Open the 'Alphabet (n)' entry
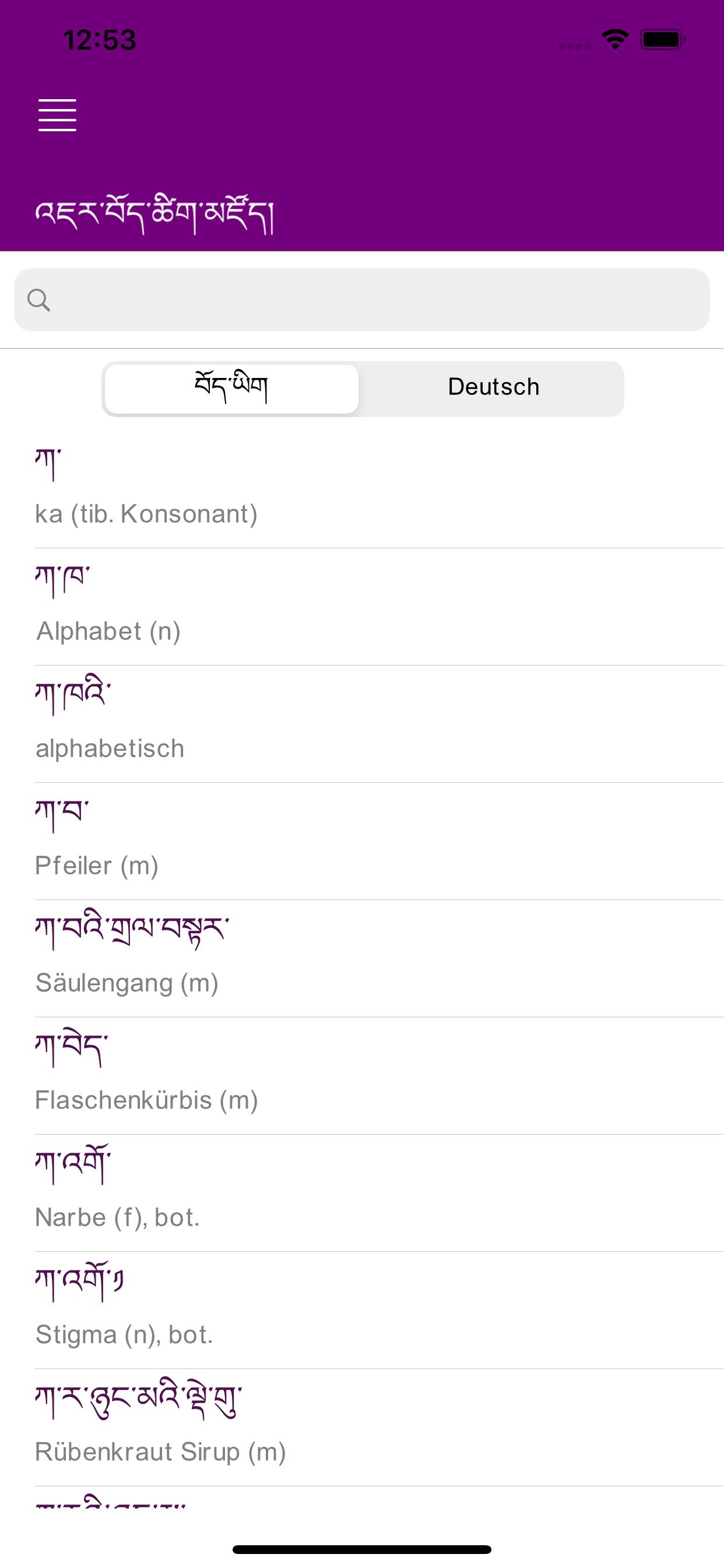Image resolution: width=724 pixels, height=1568 pixels. 361,606
